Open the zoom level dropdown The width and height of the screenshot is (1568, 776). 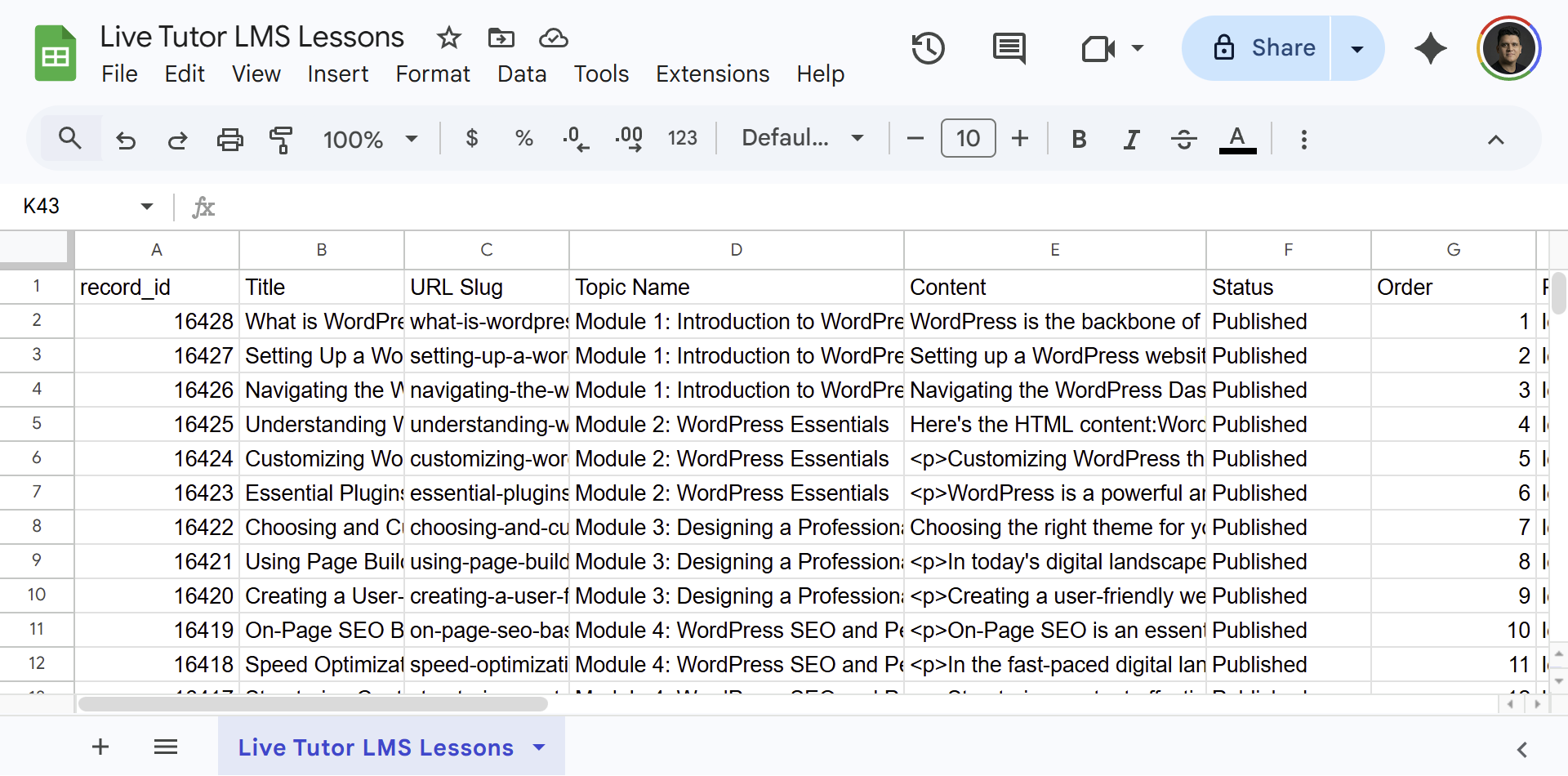click(x=372, y=139)
